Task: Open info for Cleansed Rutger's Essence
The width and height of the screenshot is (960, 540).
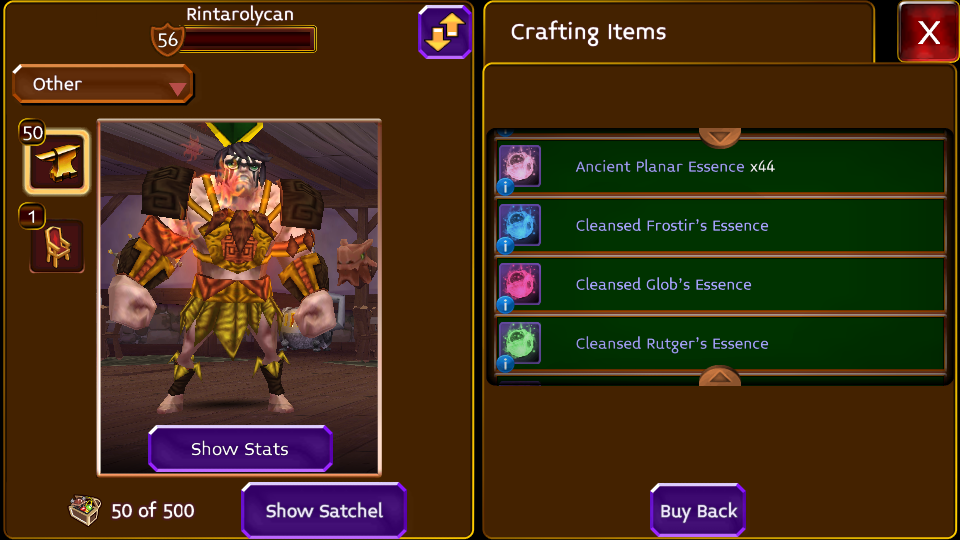Action: coord(505,363)
